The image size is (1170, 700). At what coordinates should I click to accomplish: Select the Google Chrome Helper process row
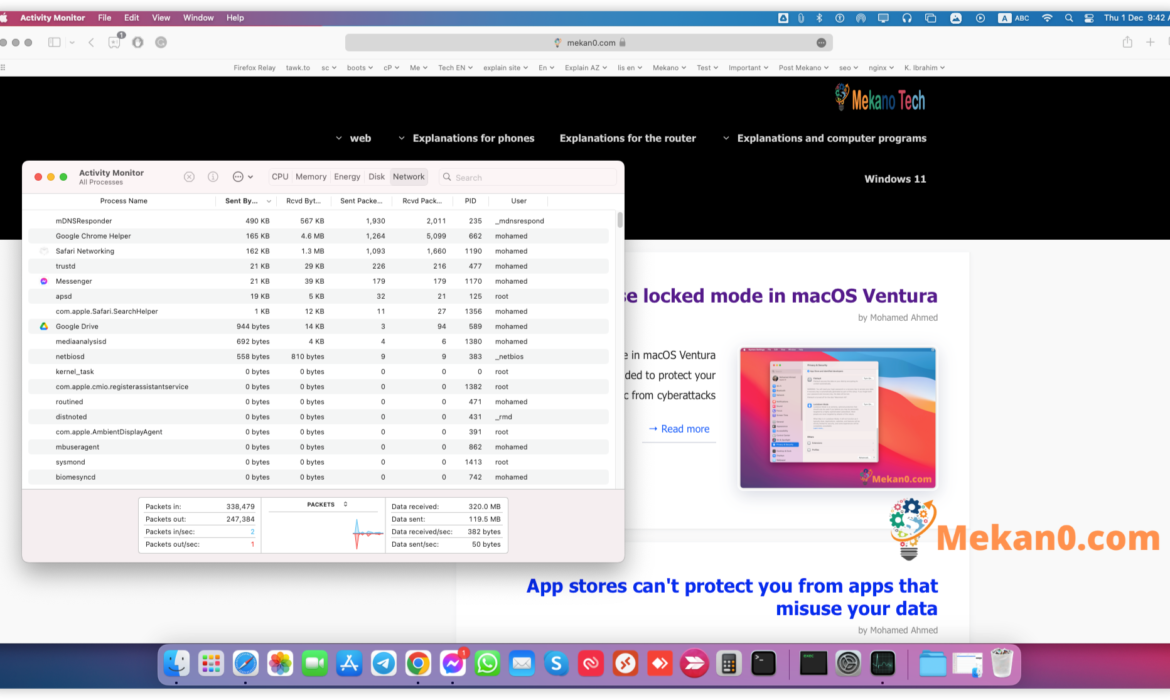tap(319, 236)
